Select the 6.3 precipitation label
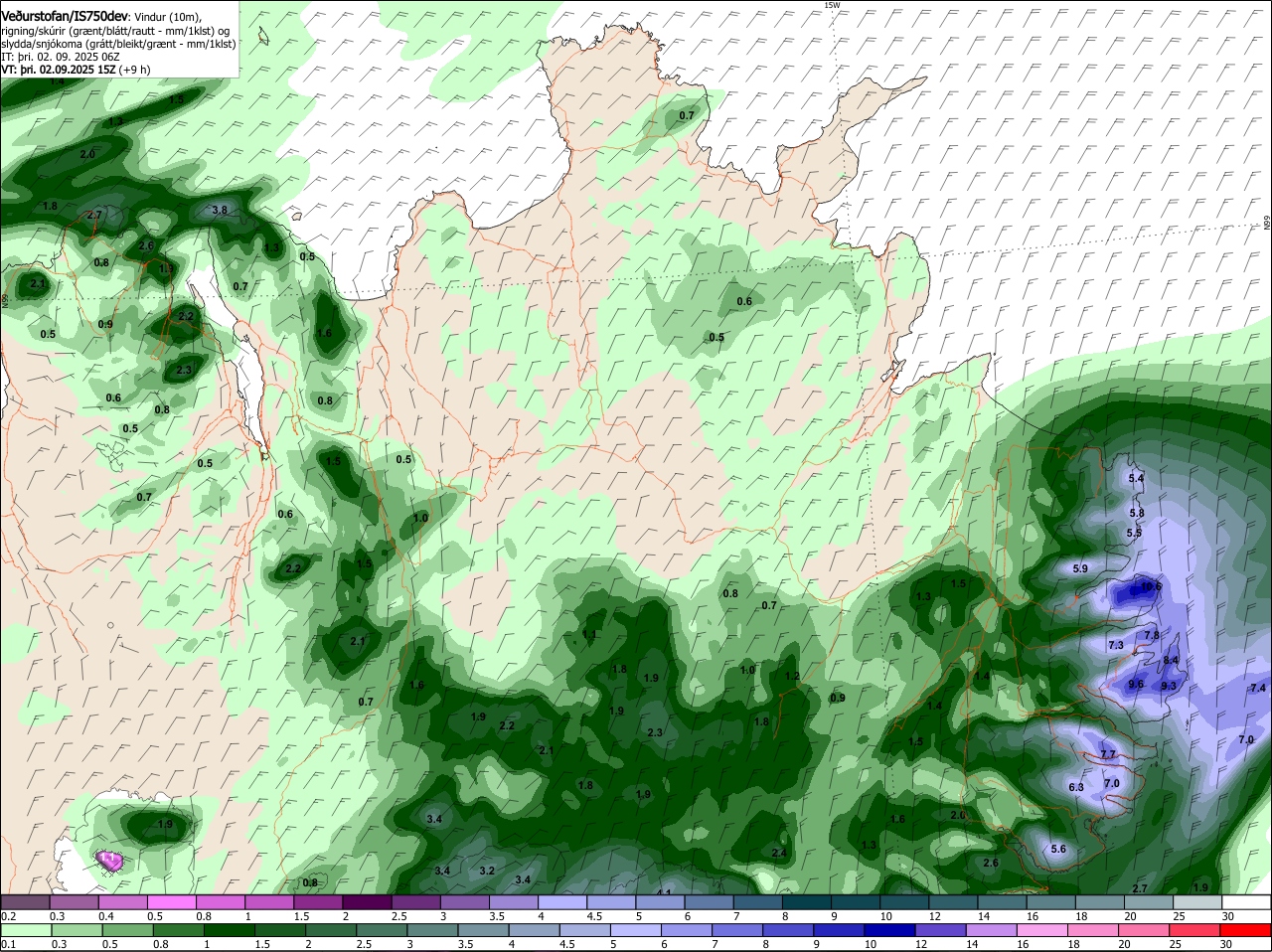The width and height of the screenshot is (1272, 952). point(1076,787)
